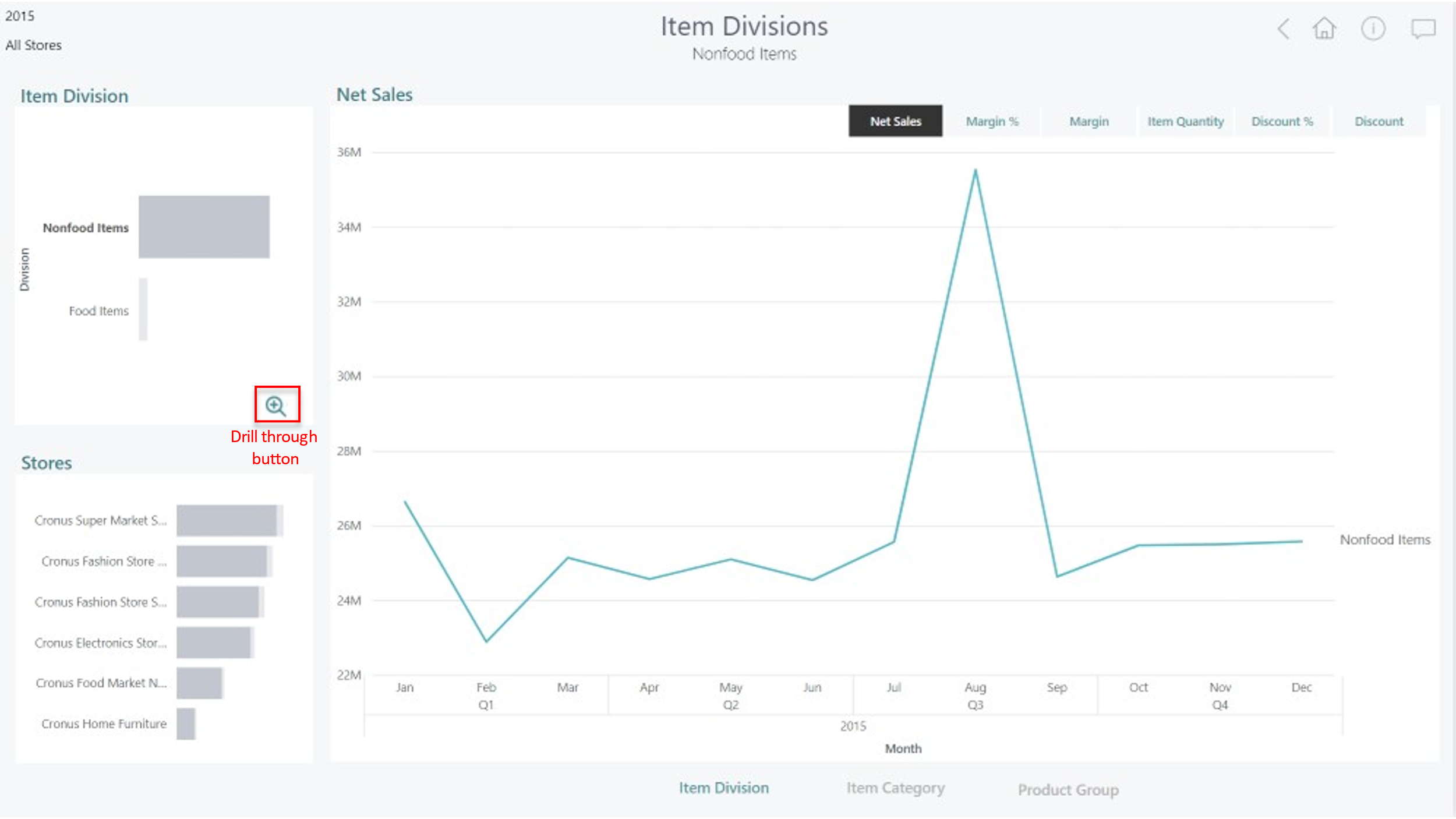Switch the measure to Margin %
This screenshot has height=819, width=1456.
tap(992, 121)
